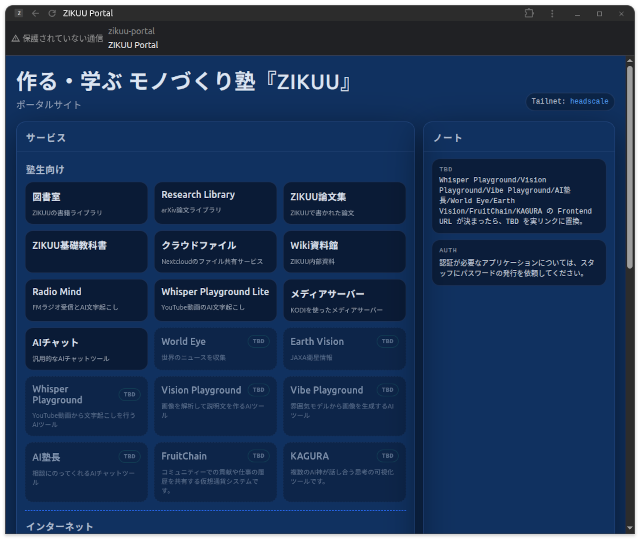Screen dimensions: 640x541
Task: Click the Tailnet headscale badge
Action: pos(570,101)
